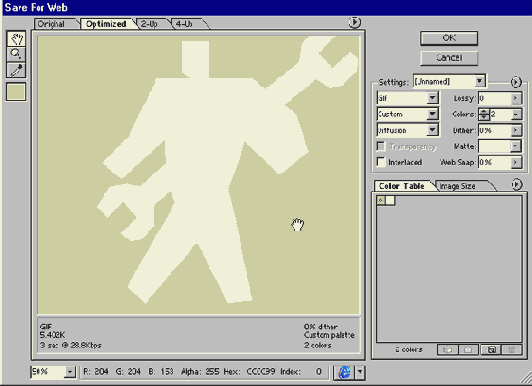Select the Hand tool
The height and width of the screenshot is (386, 532).
(x=16, y=38)
